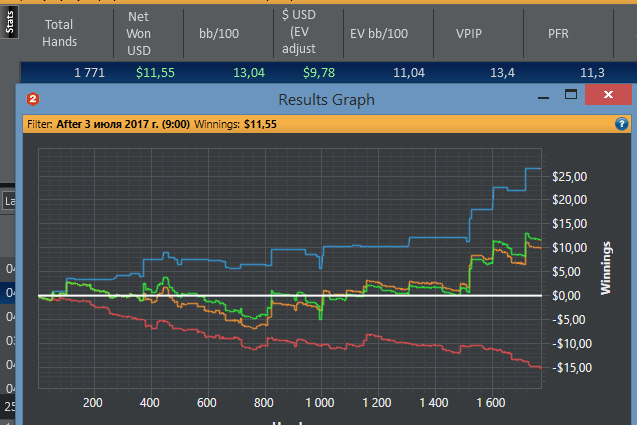Sort by VPIP column header
The height and width of the screenshot is (425, 637).
tap(468, 33)
